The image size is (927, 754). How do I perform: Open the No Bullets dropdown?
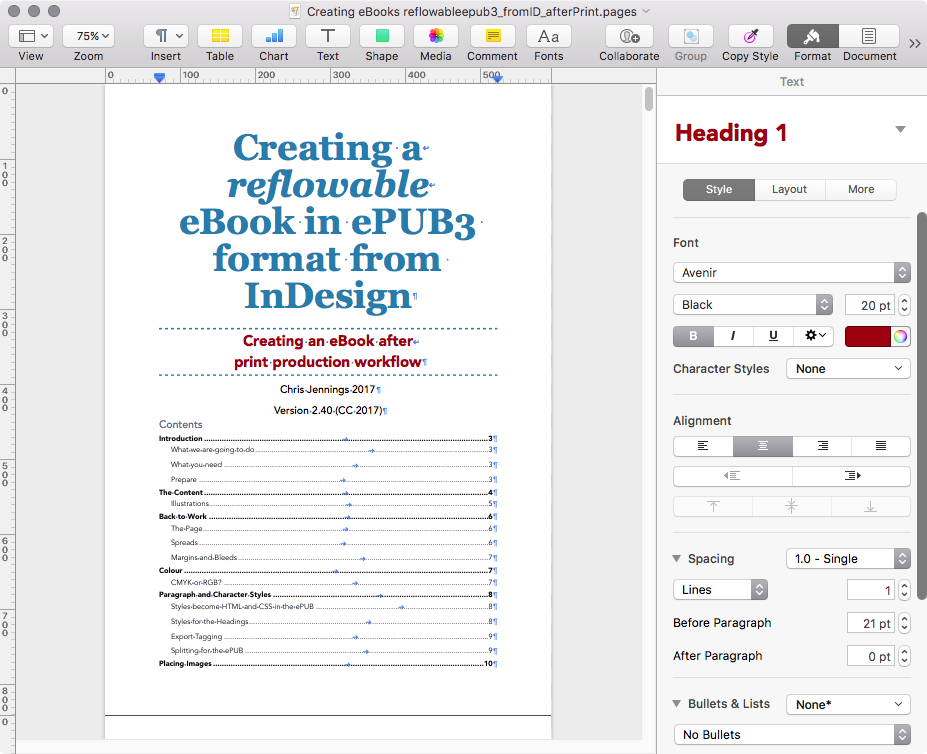[792, 734]
